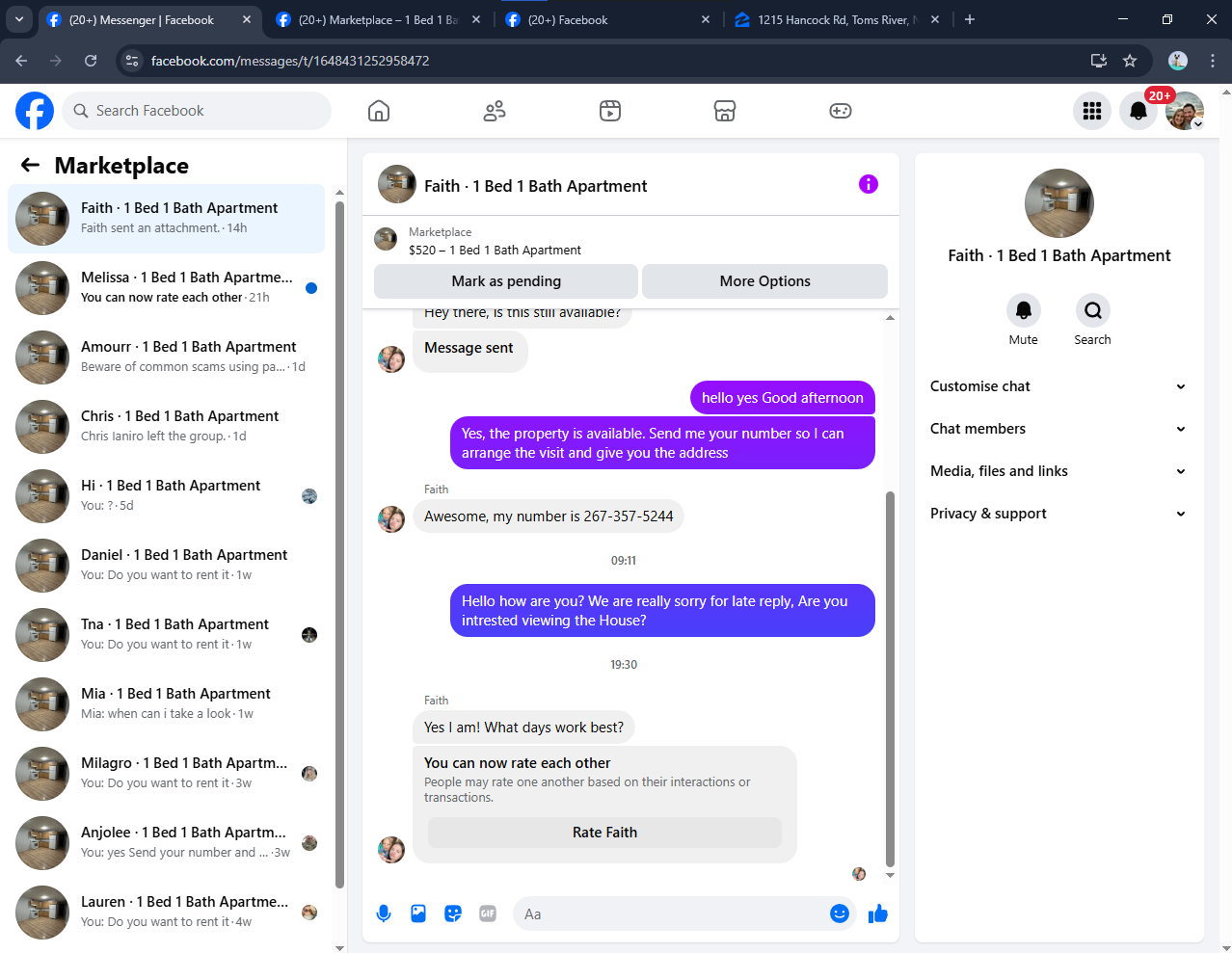The width and height of the screenshot is (1232, 953).
Task: Switch to Marketplace browser tab
Action: tap(378, 19)
